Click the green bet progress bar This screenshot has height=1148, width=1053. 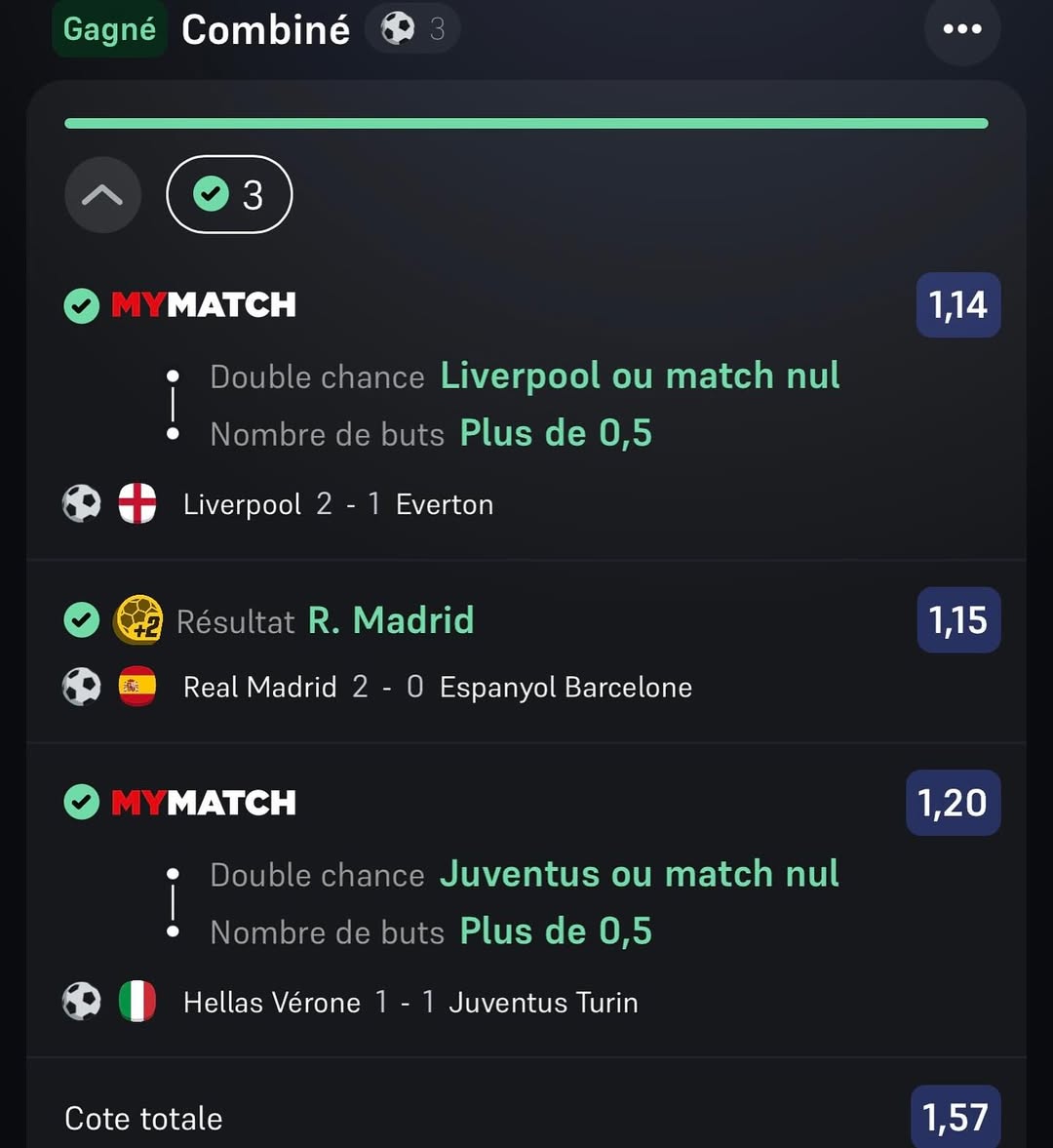(526, 124)
